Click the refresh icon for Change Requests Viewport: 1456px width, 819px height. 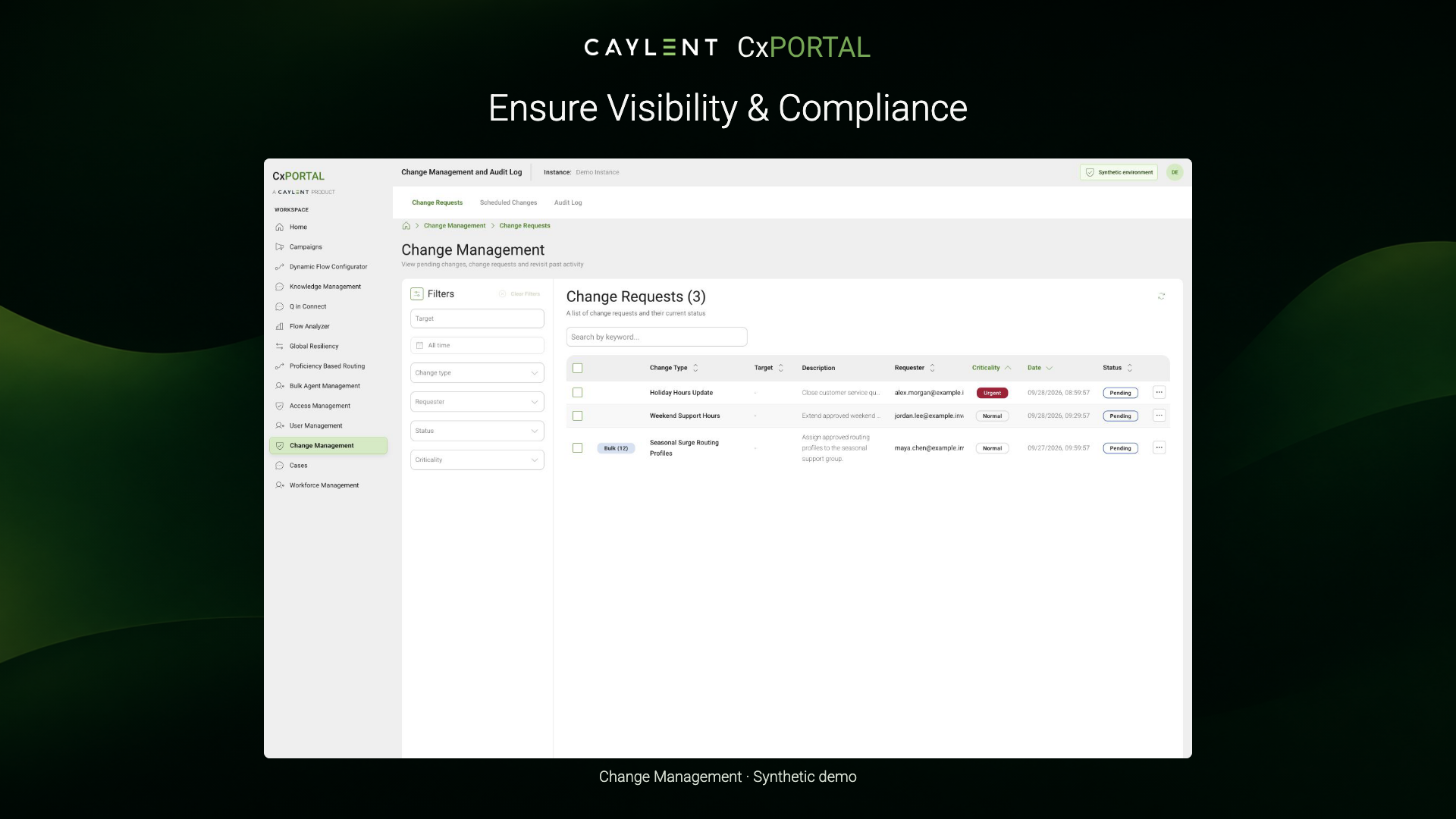pos(1161,297)
